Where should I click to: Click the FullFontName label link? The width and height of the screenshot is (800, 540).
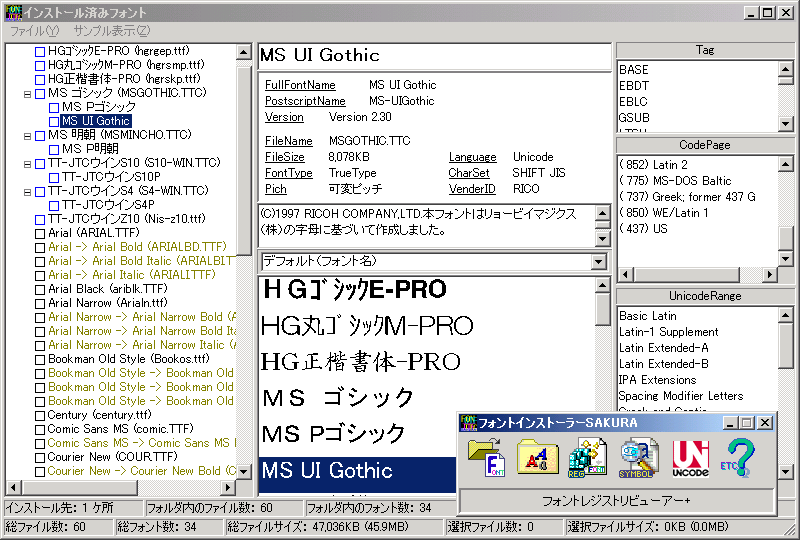pyautogui.click(x=300, y=85)
